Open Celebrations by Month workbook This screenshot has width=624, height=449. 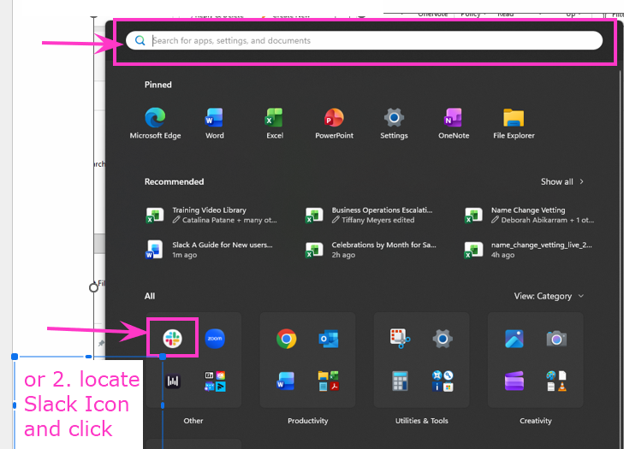[371, 250]
